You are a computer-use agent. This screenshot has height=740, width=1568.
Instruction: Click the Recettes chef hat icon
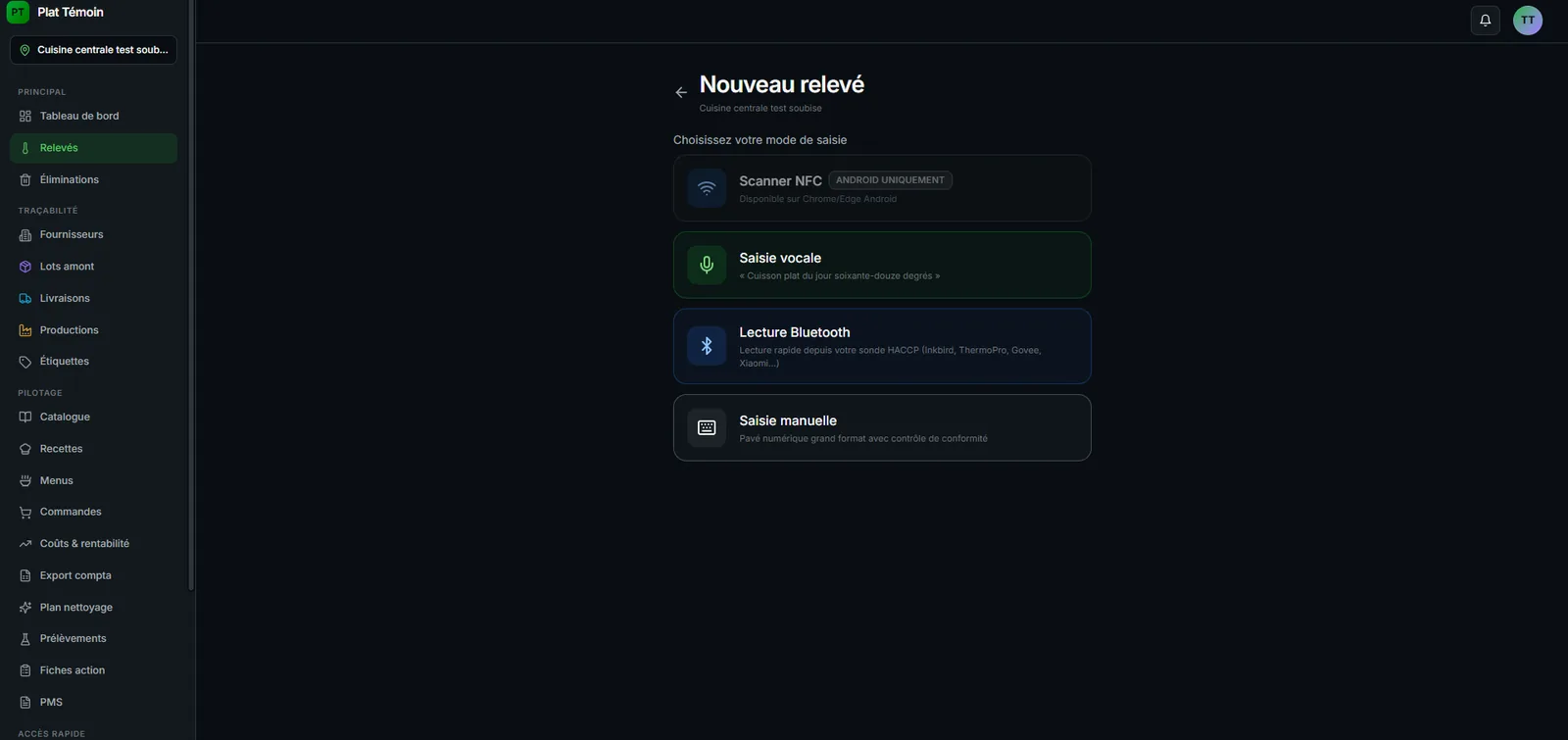(25, 449)
